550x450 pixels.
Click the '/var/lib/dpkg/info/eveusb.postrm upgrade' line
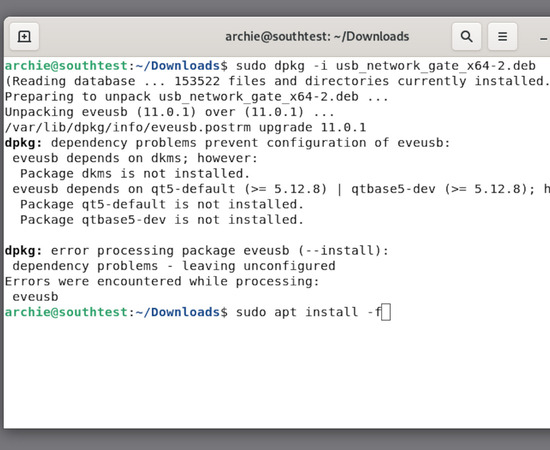pyautogui.click(x=185, y=128)
